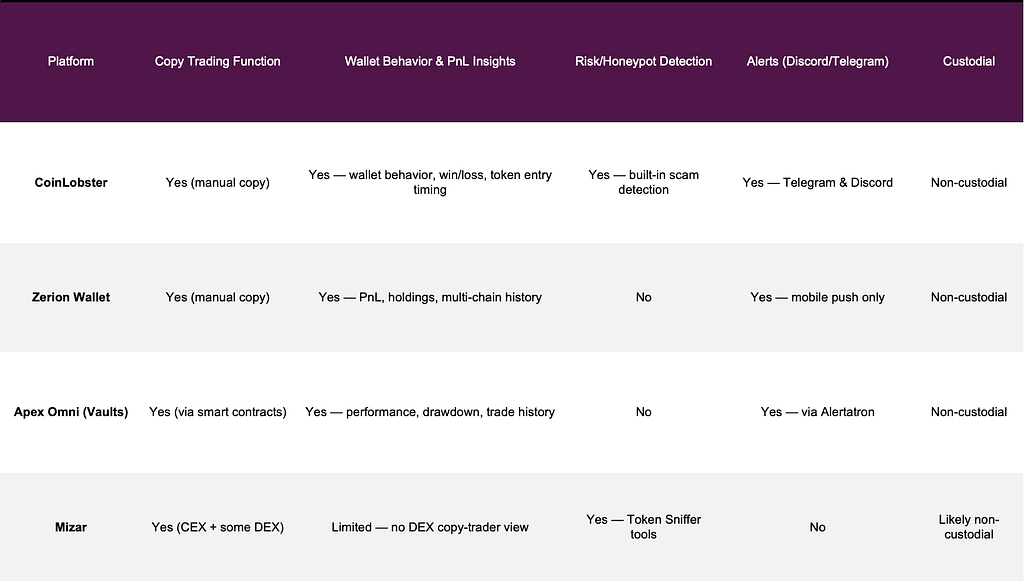Screen dimensions: 1024x581
Task: Select the Telegram & Discord alerts cell
Action: point(818,183)
